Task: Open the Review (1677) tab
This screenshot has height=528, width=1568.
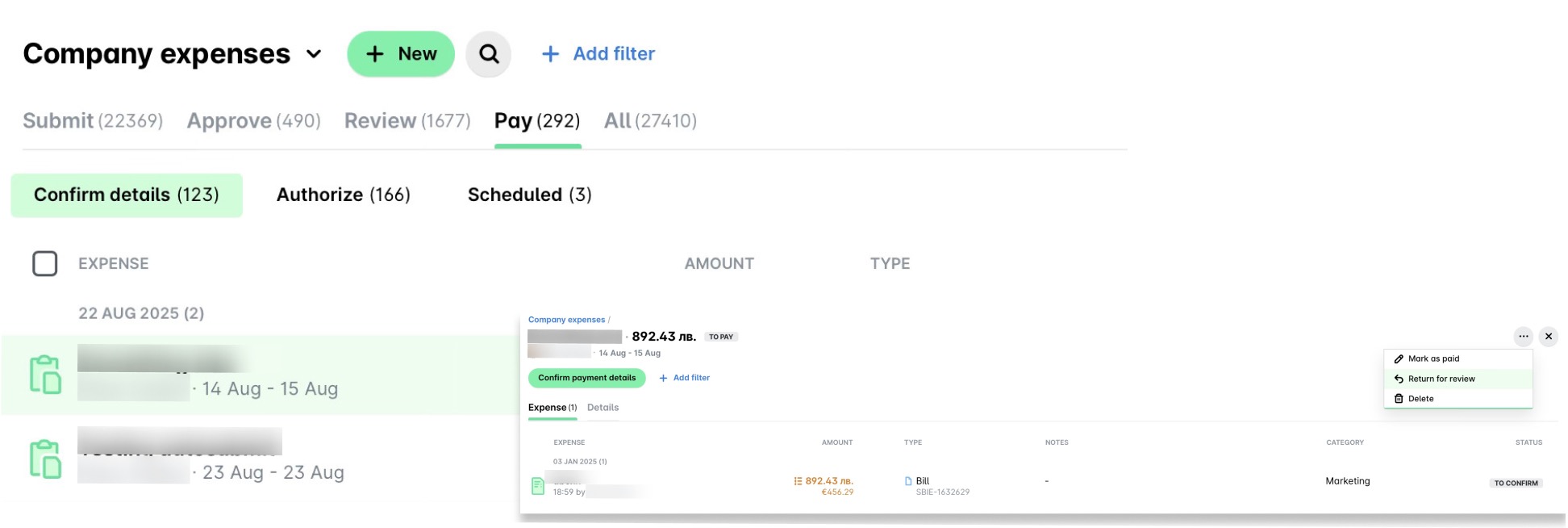Action: (407, 121)
